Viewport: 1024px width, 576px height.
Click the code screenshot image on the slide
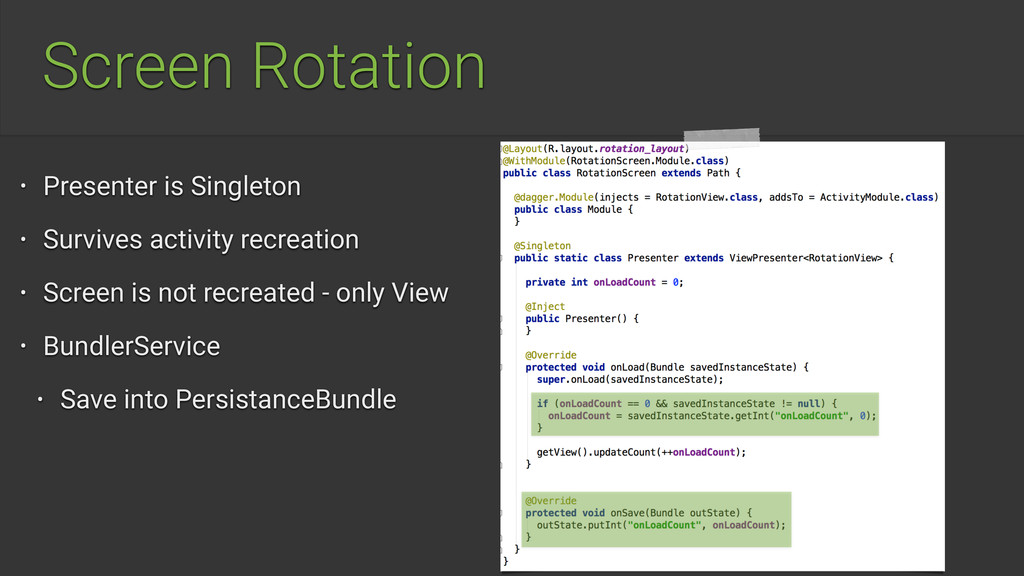pos(722,356)
